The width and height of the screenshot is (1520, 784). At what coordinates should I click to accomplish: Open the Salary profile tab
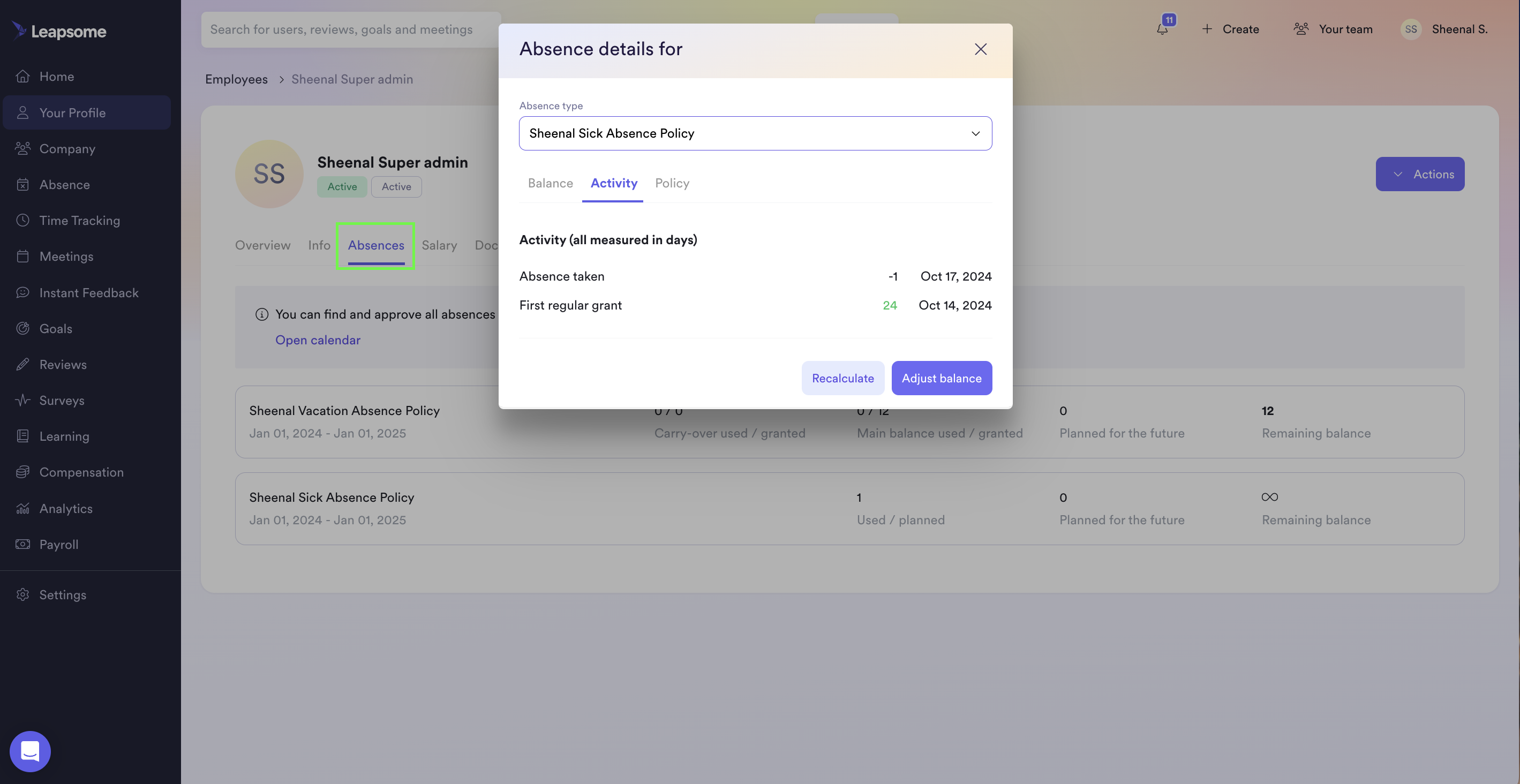coord(439,245)
